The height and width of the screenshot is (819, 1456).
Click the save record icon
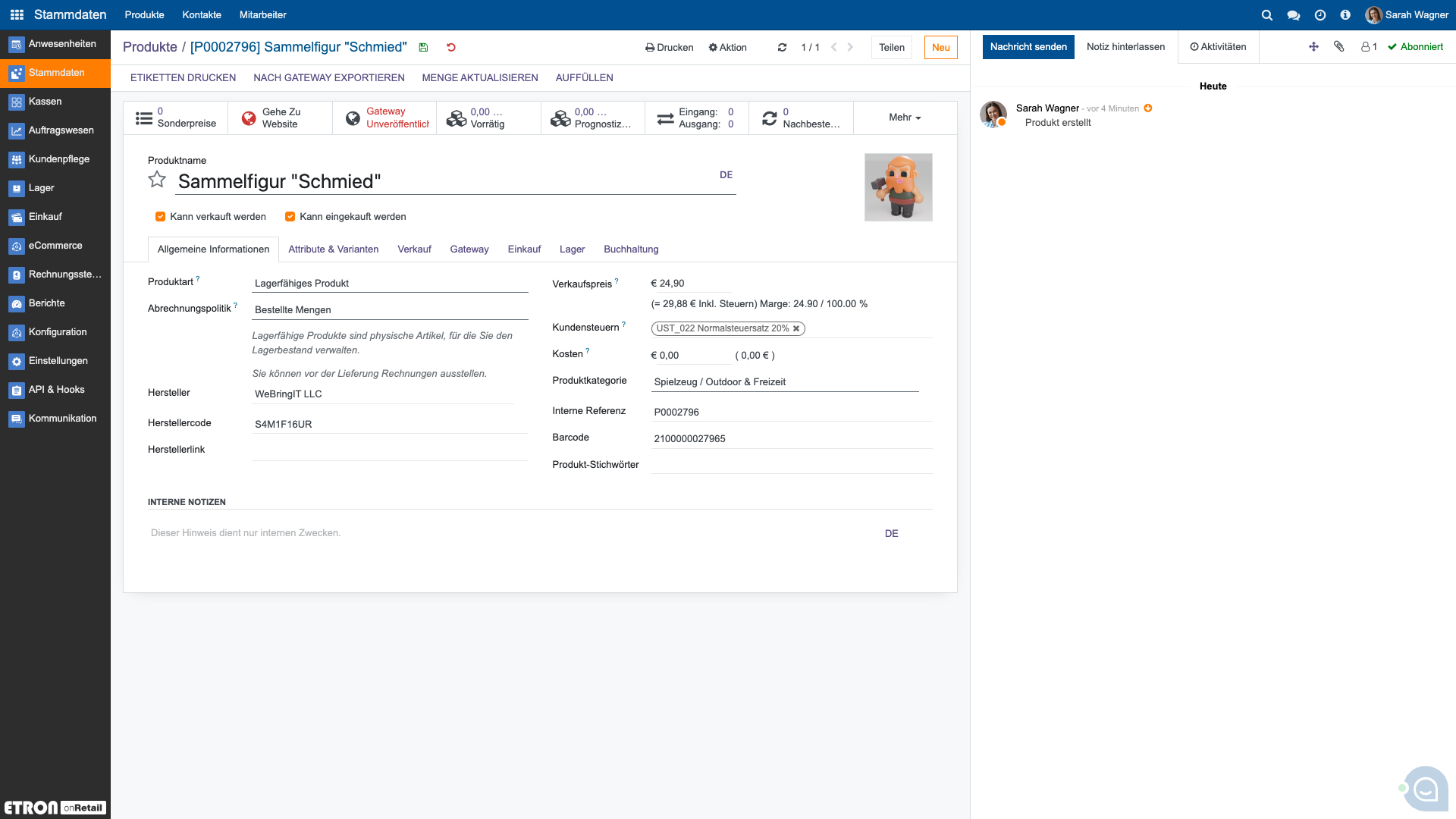[x=423, y=47]
